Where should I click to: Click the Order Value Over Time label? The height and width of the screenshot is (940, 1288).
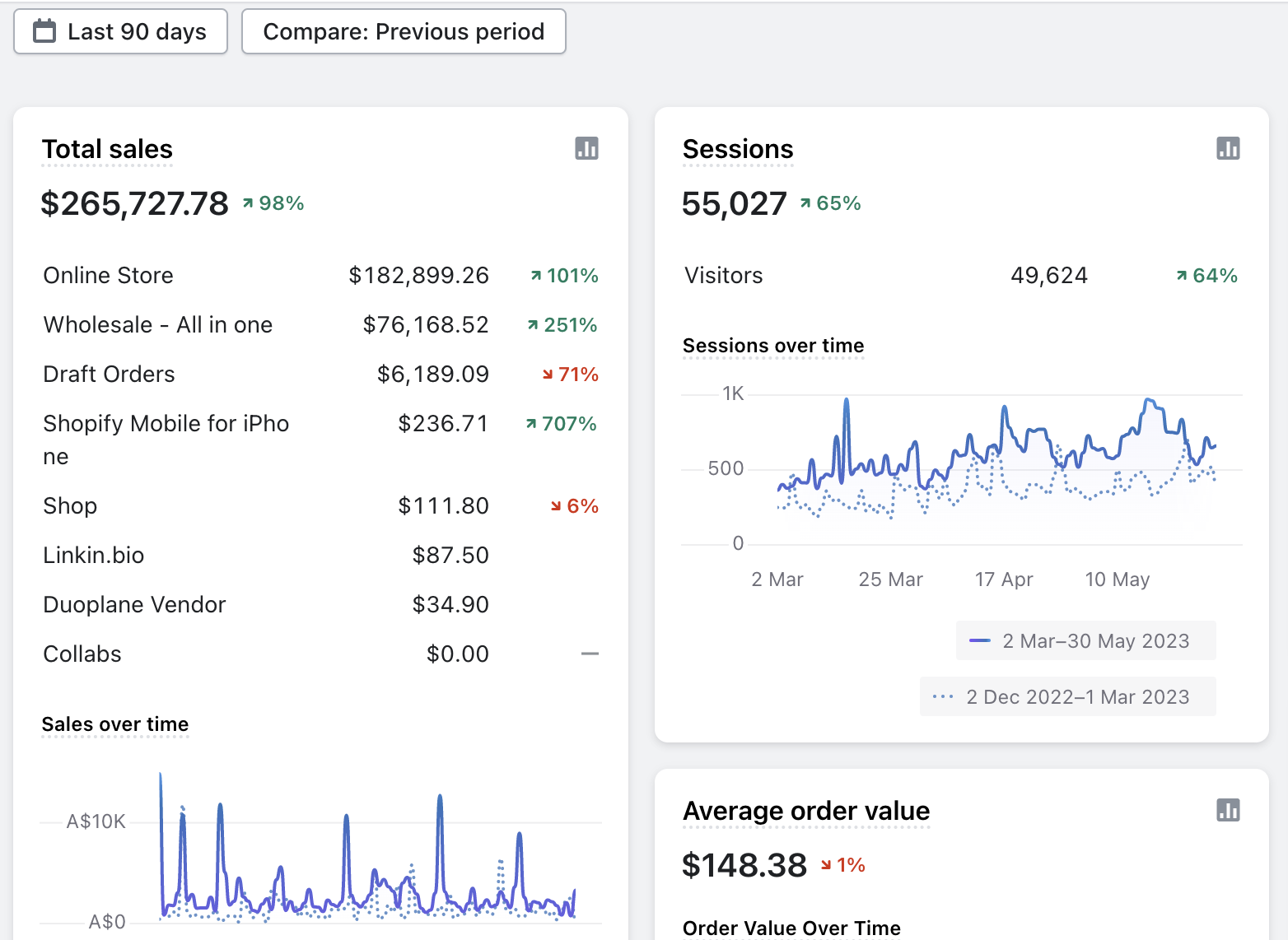pyautogui.click(x=791, y=928)
